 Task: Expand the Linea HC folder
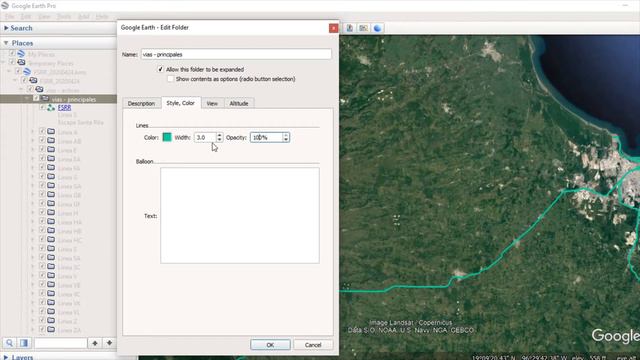(33, 240)
